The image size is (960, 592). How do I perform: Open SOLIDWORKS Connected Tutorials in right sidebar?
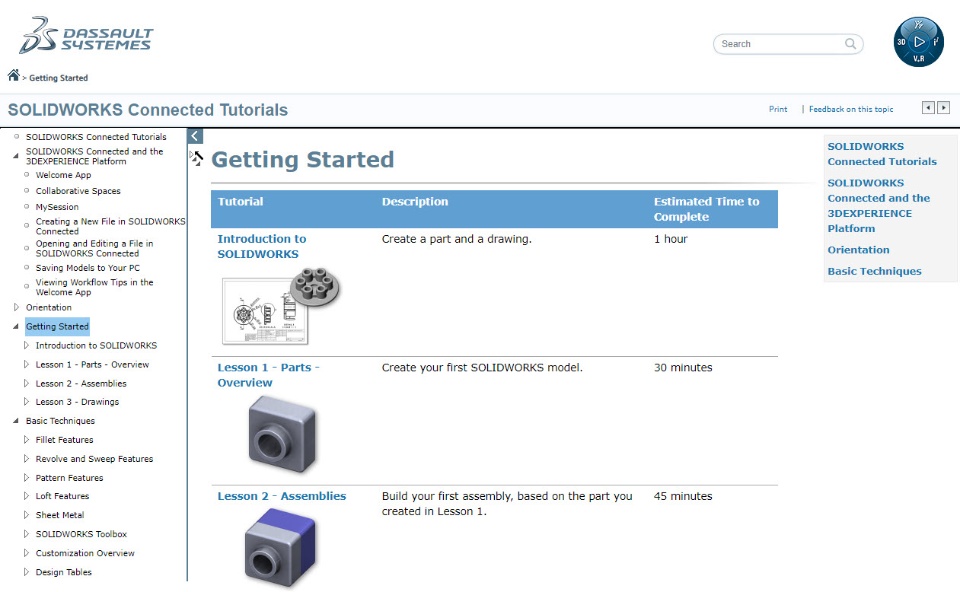[882, 154]
